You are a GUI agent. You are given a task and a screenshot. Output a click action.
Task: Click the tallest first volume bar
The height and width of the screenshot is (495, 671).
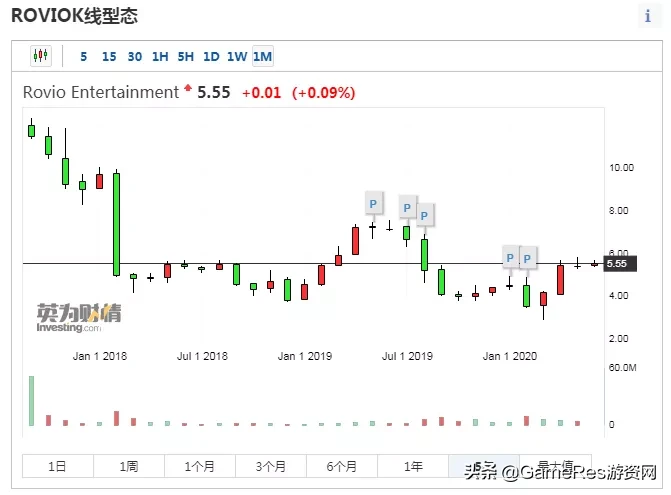click(31, 401)
